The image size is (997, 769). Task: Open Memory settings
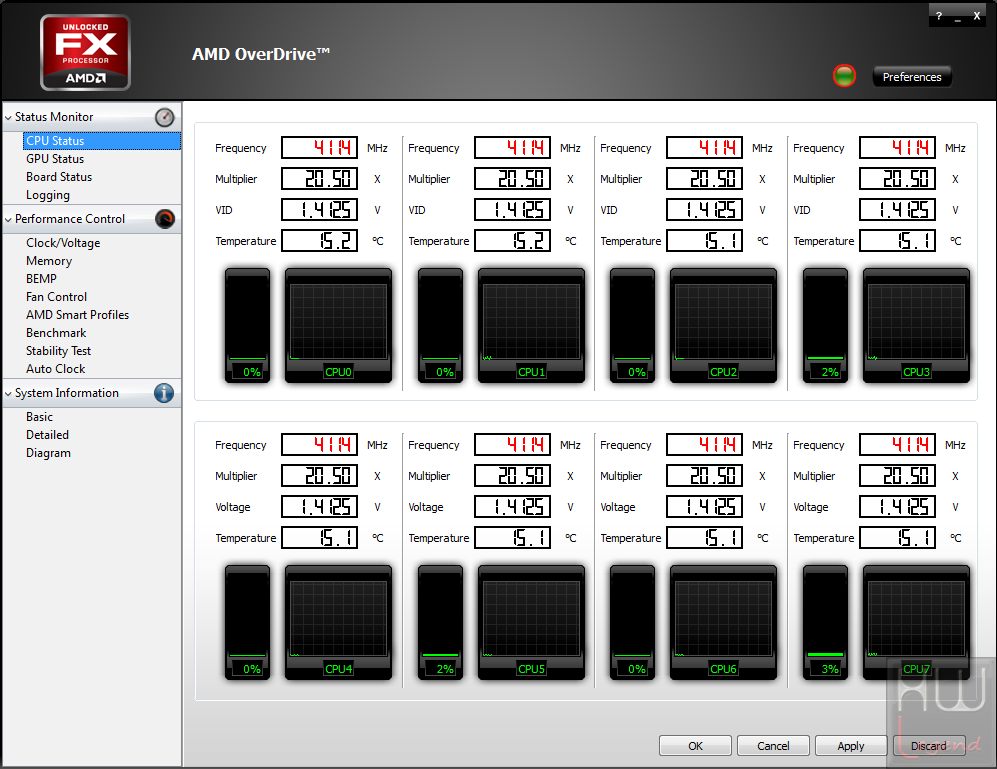[x=49, y=261]
